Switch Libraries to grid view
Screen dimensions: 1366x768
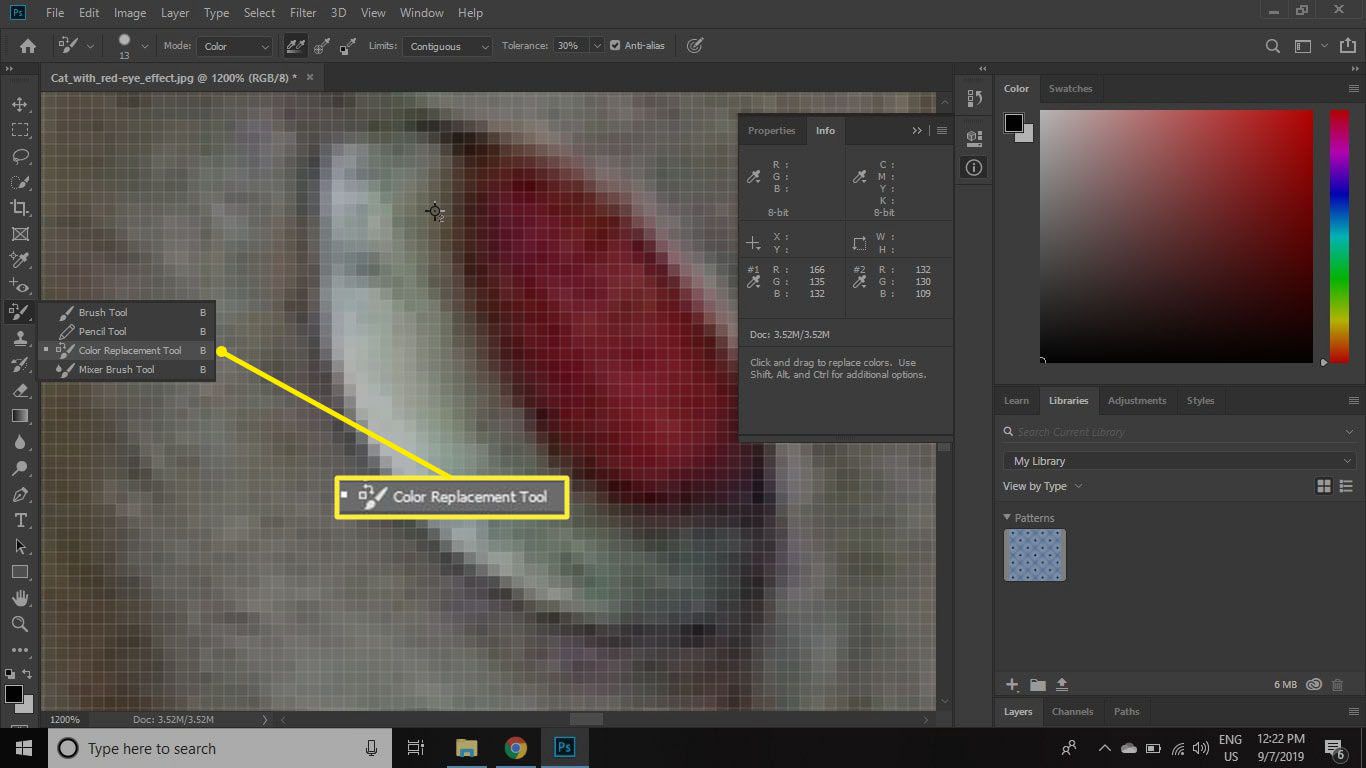pyautogui.click(x=1324, y=486)
